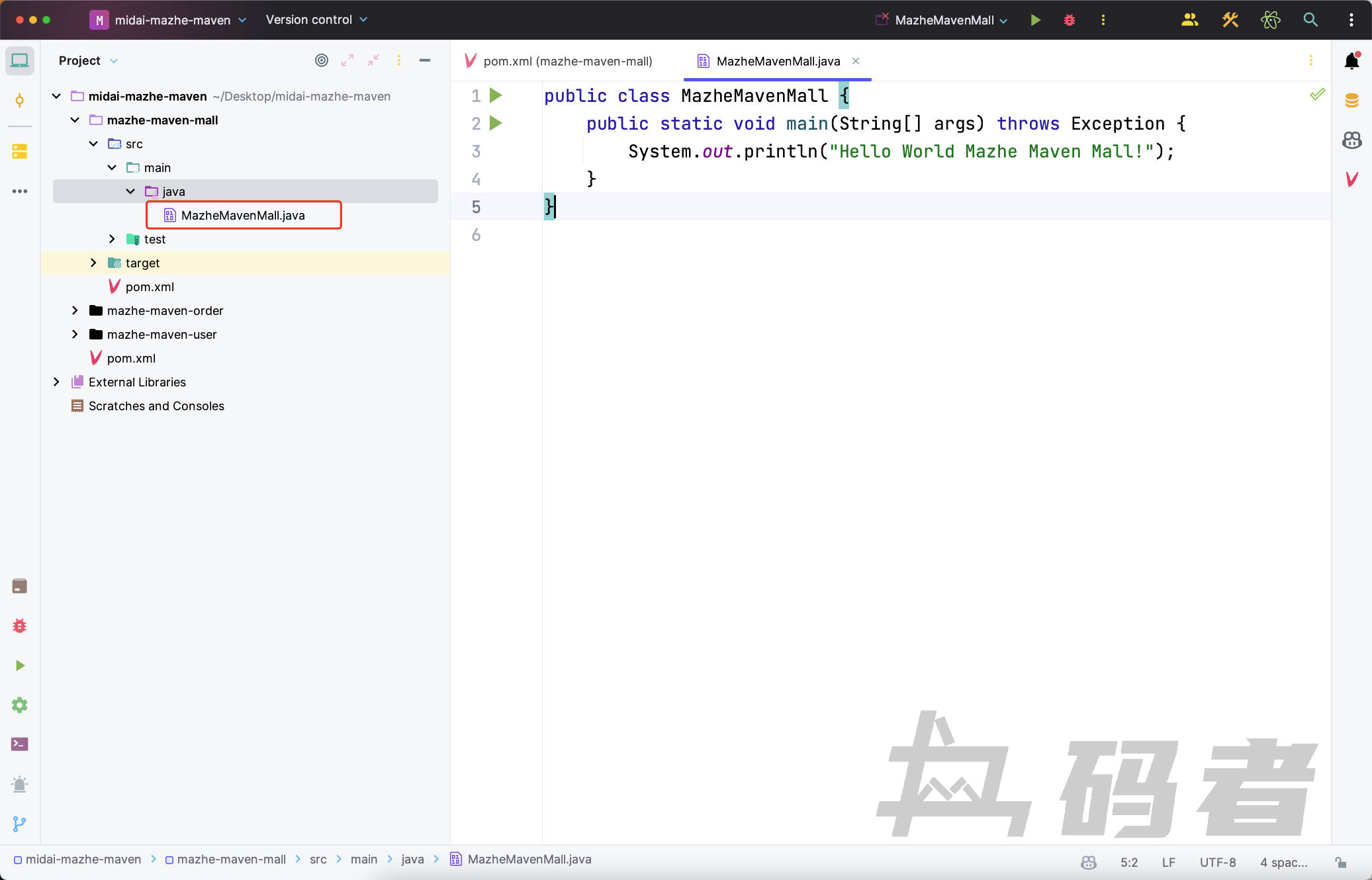Open the Database tool window
This screenshot has width=1372, height=880.
point(1351,101)
